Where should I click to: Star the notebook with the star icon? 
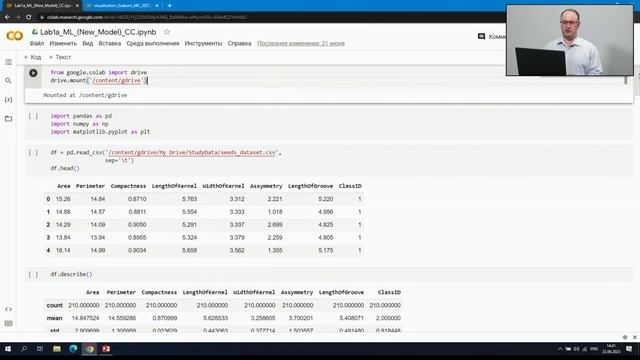(x=167, y=32)
